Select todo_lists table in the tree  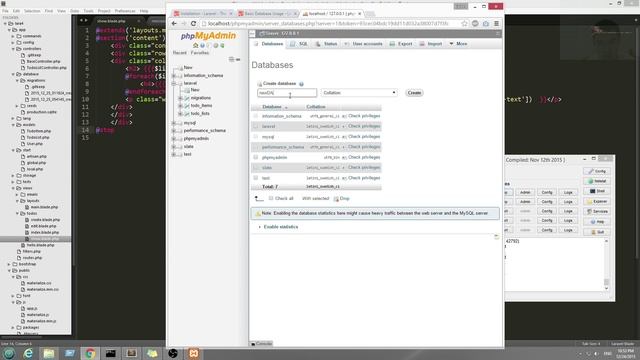pyautogui.click(x=200, y=113)
